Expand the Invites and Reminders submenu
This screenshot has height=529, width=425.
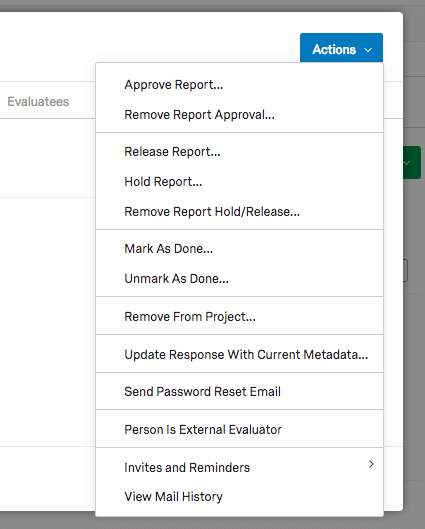tap(239, 468)
